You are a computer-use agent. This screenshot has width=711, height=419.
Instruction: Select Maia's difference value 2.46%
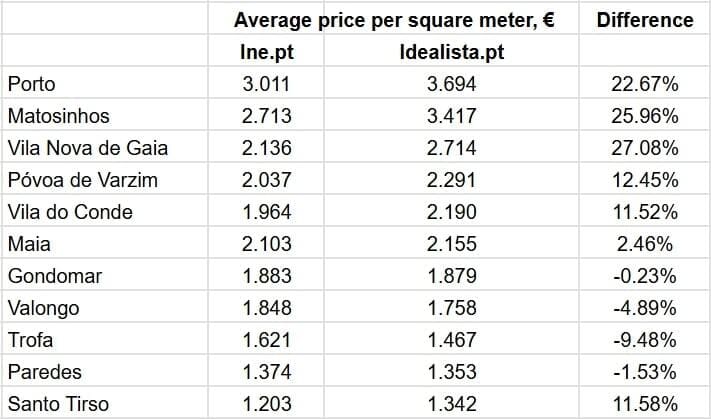pos(644,244)
